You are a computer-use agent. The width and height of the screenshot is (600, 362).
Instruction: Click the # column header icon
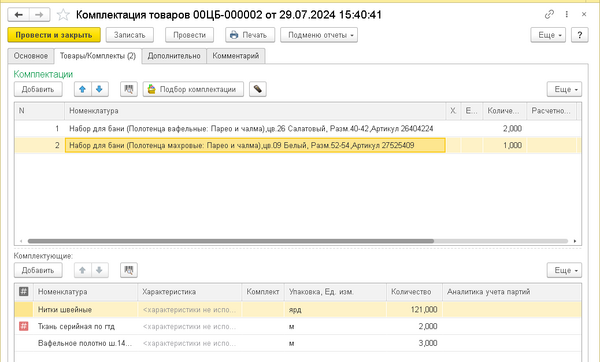coord(24,292)
